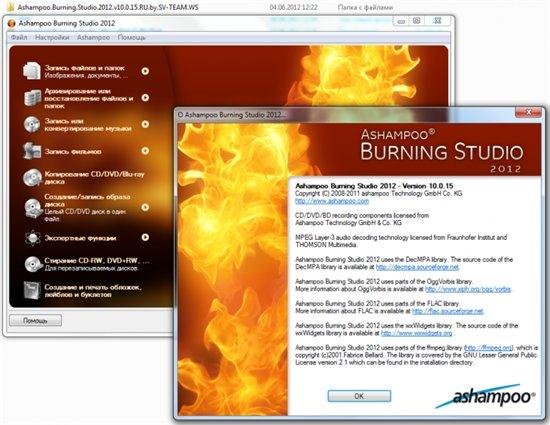Maximize the main Burning Studio window

click(x=416, y=21)
